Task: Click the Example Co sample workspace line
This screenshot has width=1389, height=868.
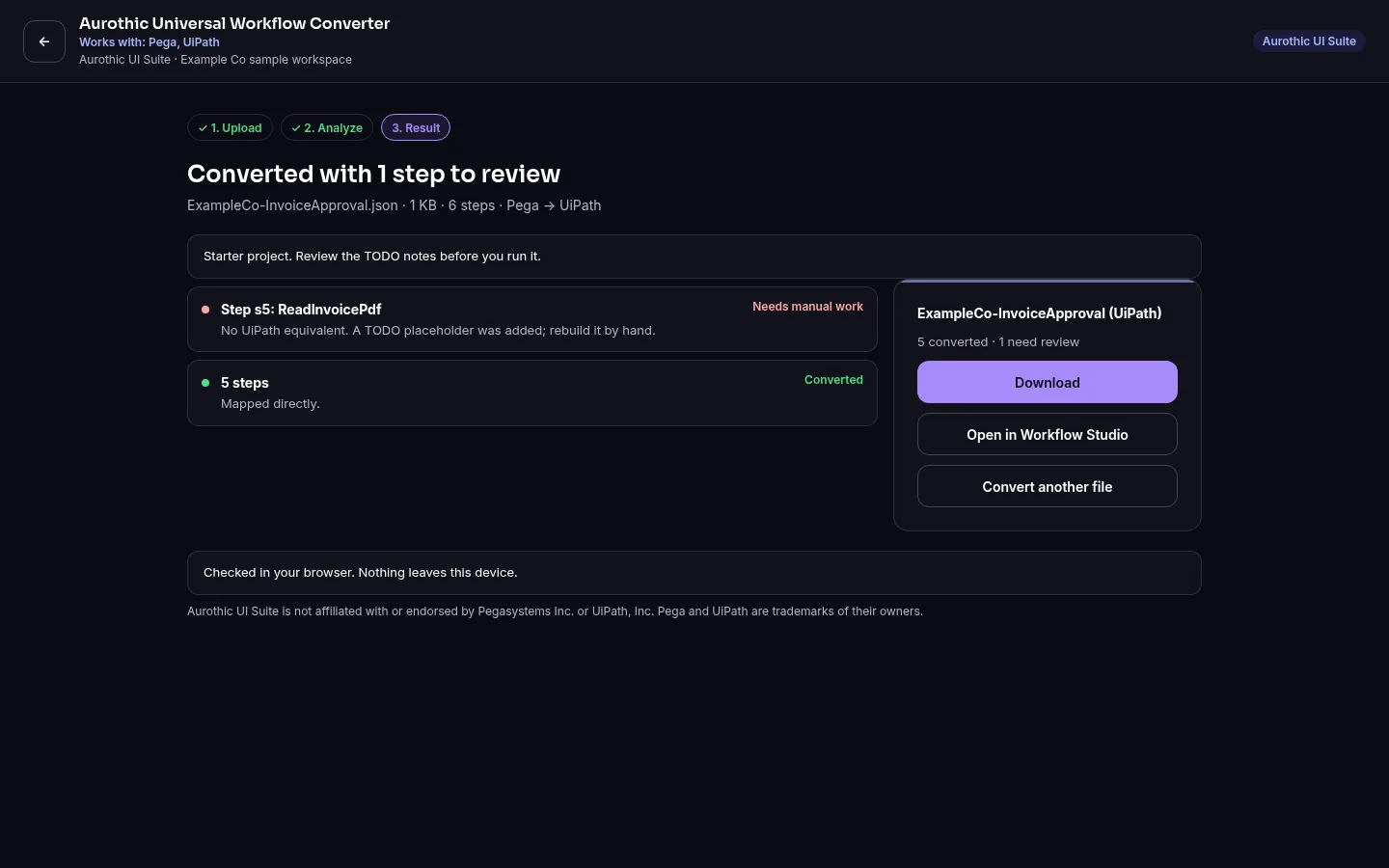Action: point(215,60)
